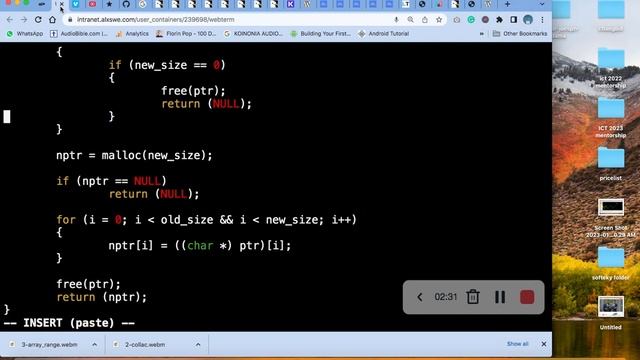Screen dimensions: 640x360
Task: Open the green Grammarly extension
Action: pos(471,20)
